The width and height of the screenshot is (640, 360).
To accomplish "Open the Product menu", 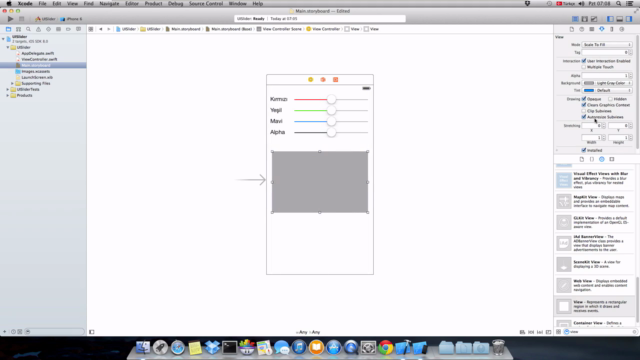I will tap(153, 3).
